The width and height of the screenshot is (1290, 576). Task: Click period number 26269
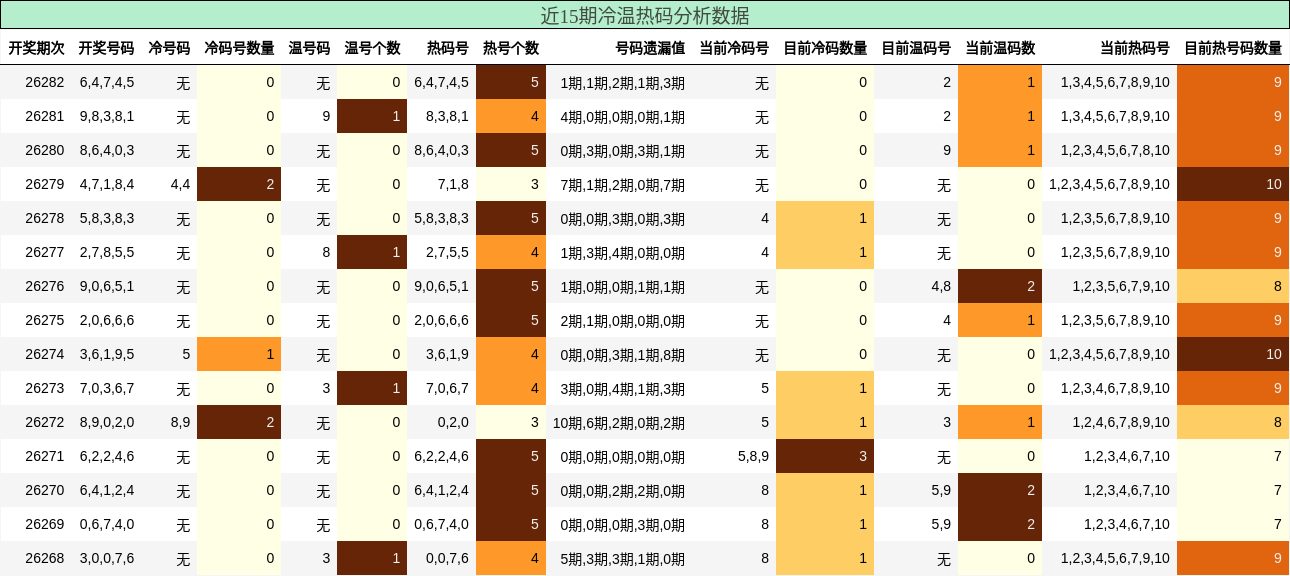45,524
